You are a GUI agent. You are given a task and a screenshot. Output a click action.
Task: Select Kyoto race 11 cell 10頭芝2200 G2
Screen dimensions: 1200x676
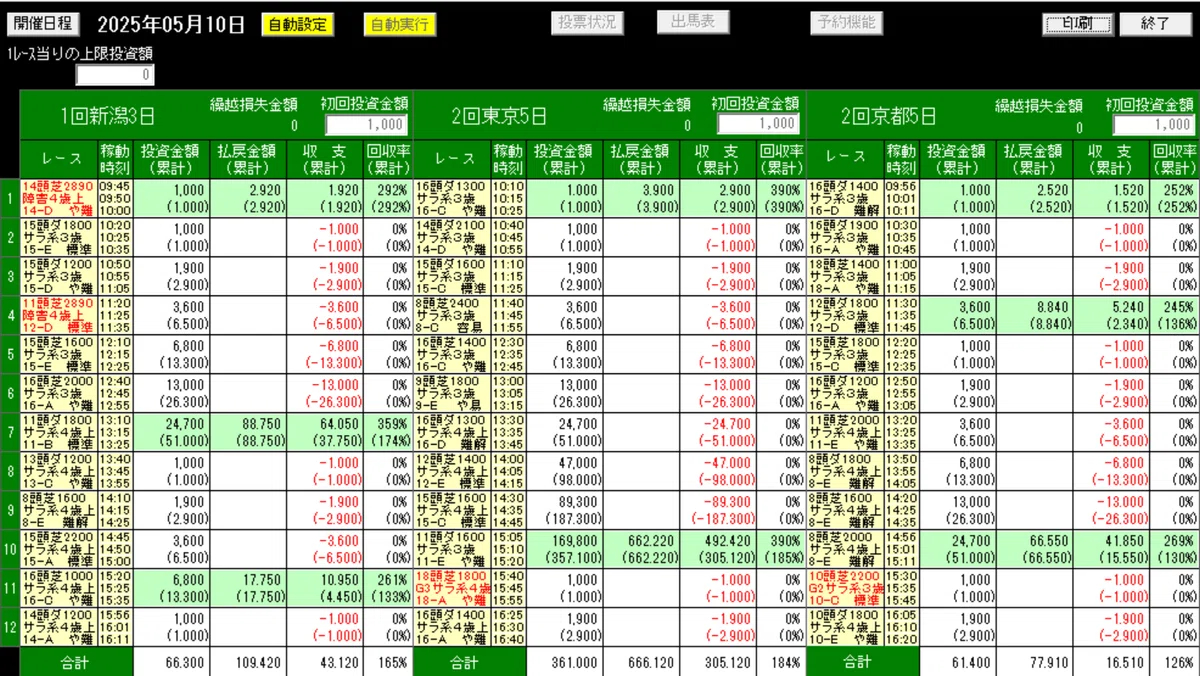coord(844,588)
